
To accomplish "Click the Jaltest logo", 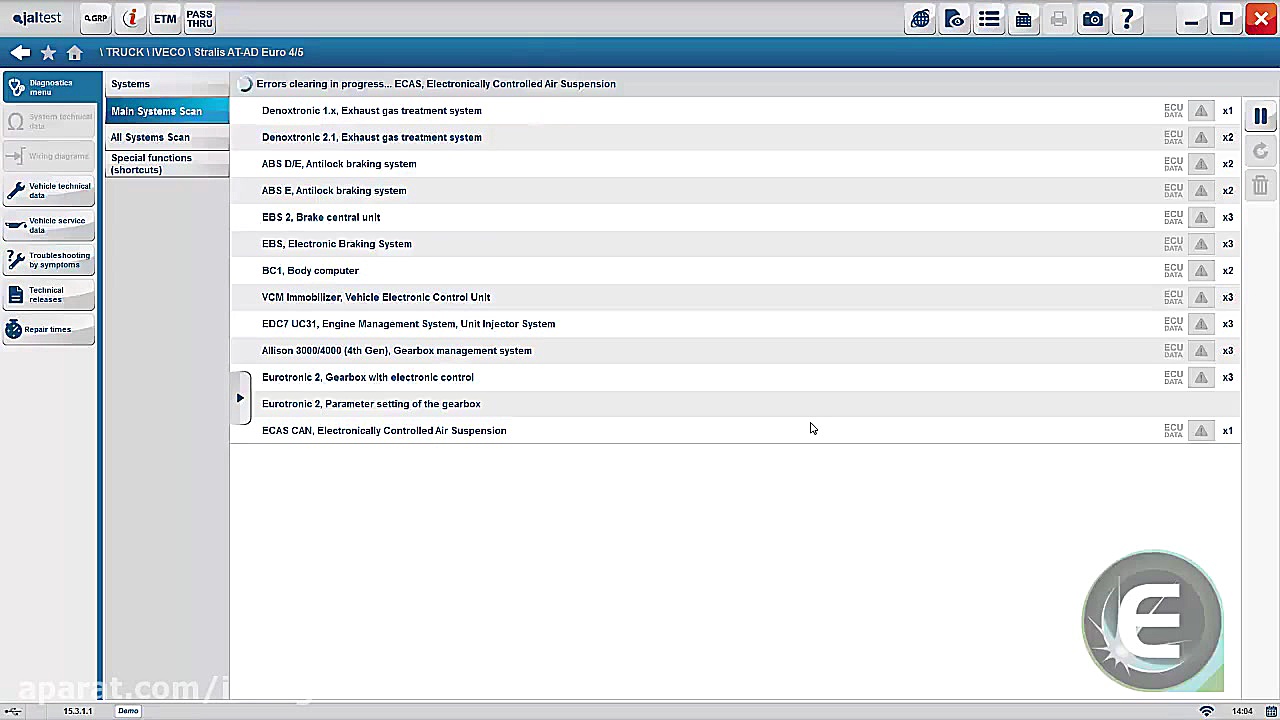I will click(37, 18).
